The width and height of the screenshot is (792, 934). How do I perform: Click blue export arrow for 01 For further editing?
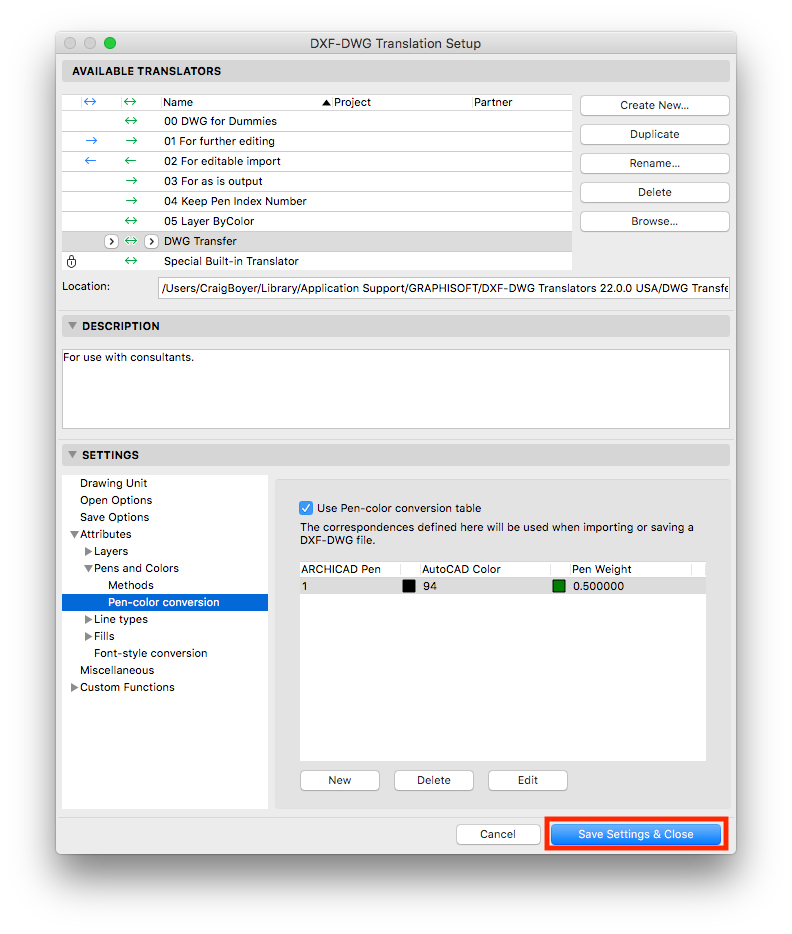point(91,141)
